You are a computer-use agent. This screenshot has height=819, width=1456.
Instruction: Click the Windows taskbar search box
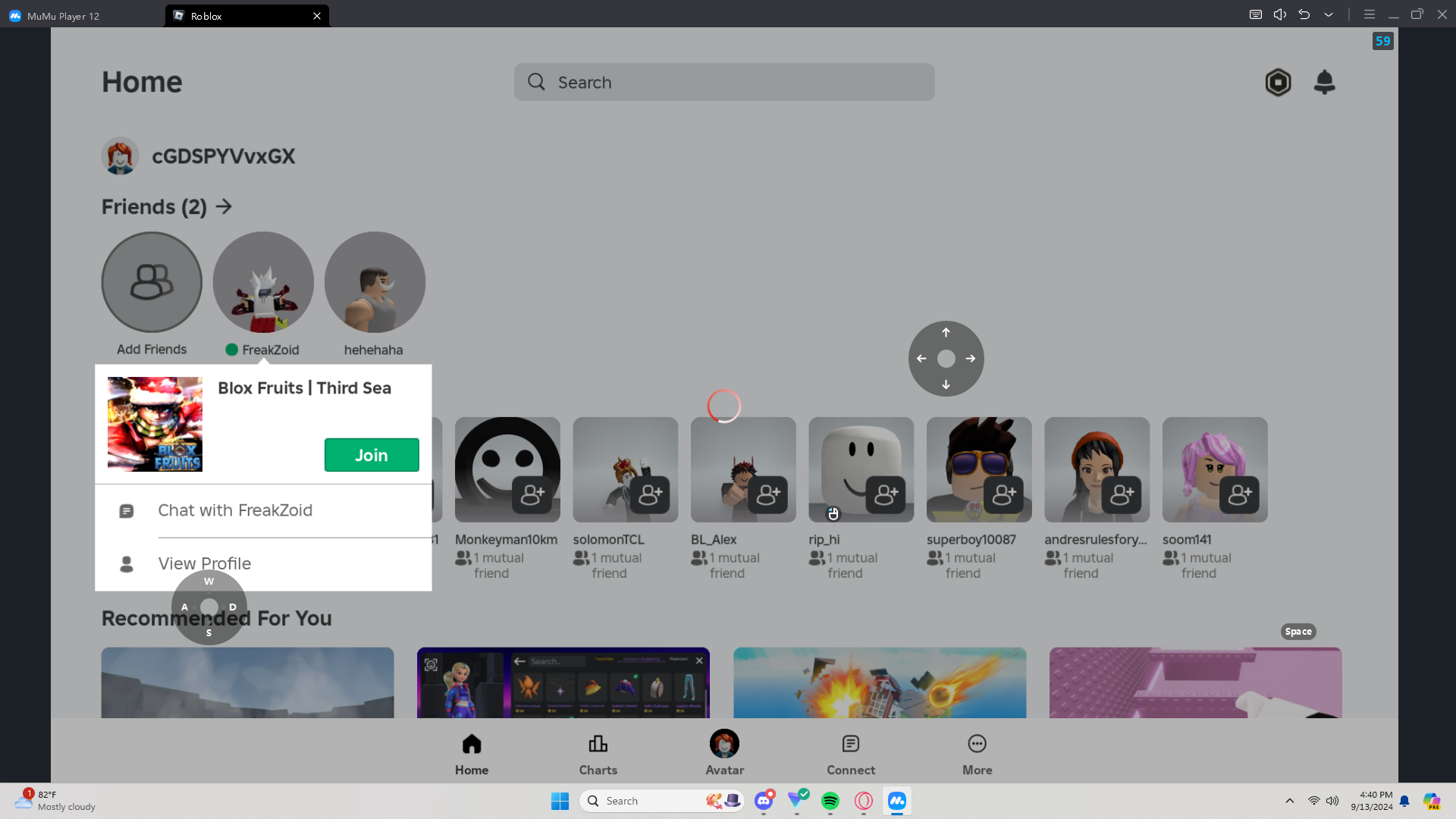pos(661,801)
